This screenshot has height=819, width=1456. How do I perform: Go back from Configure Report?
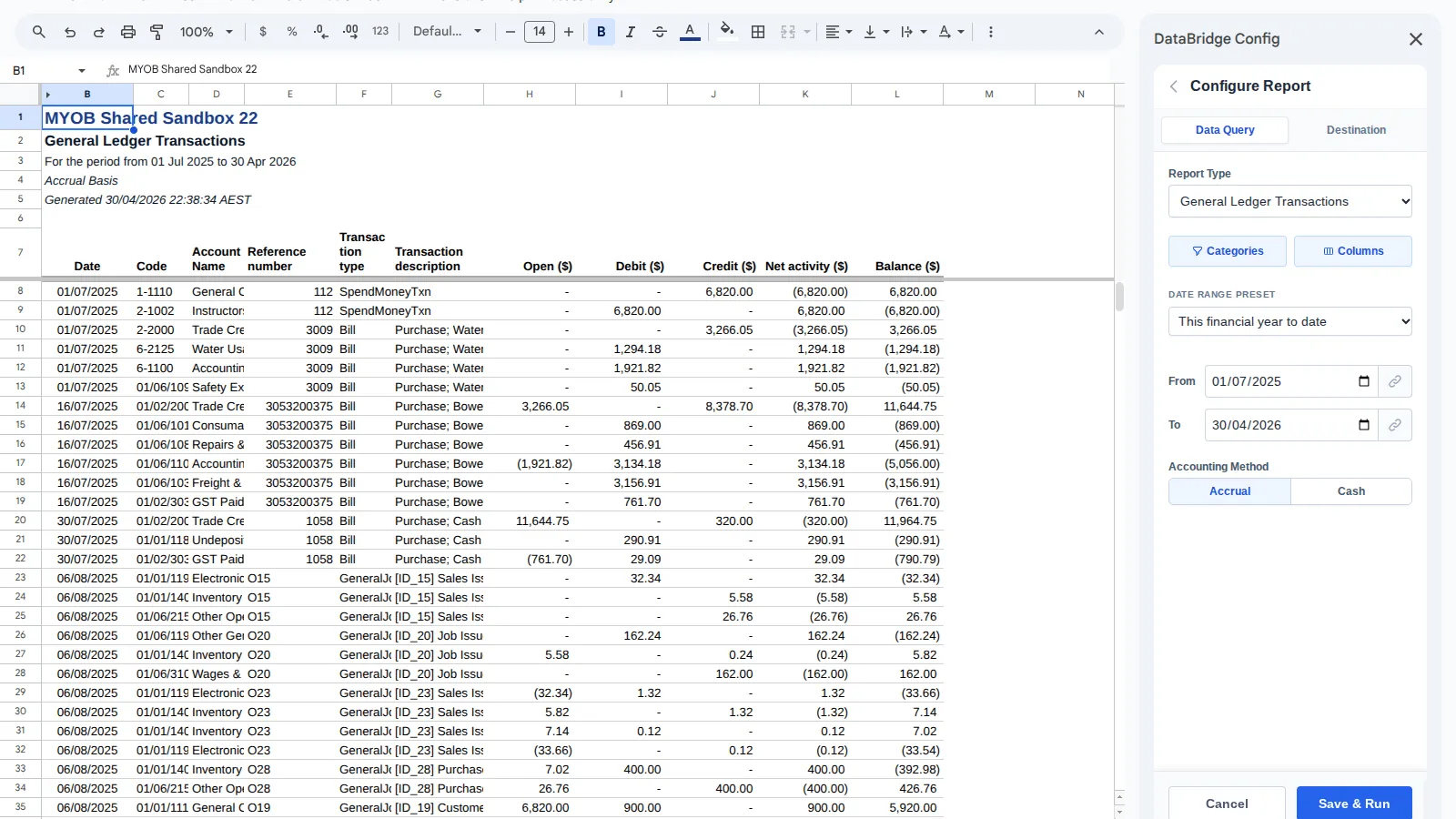(x=1174, y=86)
